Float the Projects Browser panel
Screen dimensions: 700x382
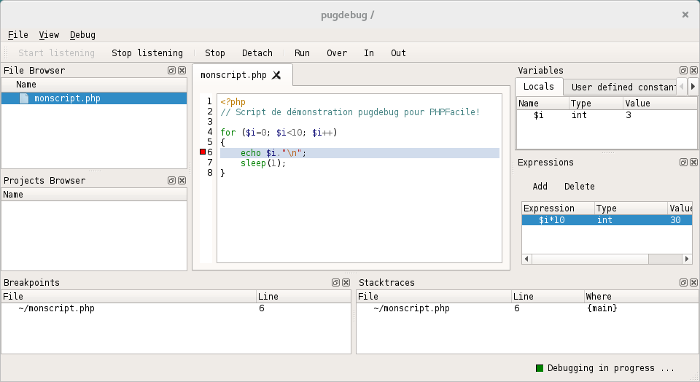171,180
